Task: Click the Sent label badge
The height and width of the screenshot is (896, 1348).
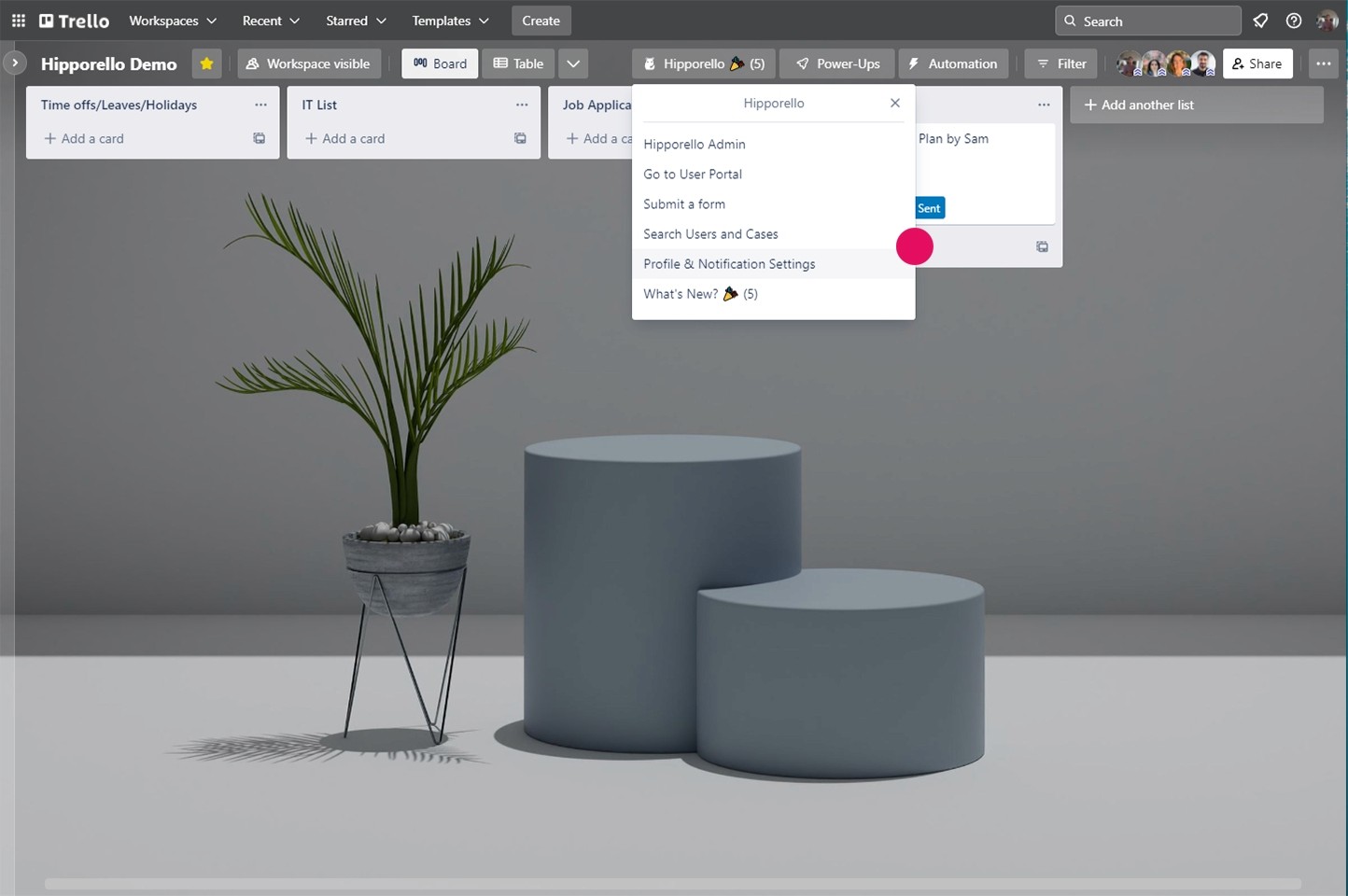Action: pos(930,208)
